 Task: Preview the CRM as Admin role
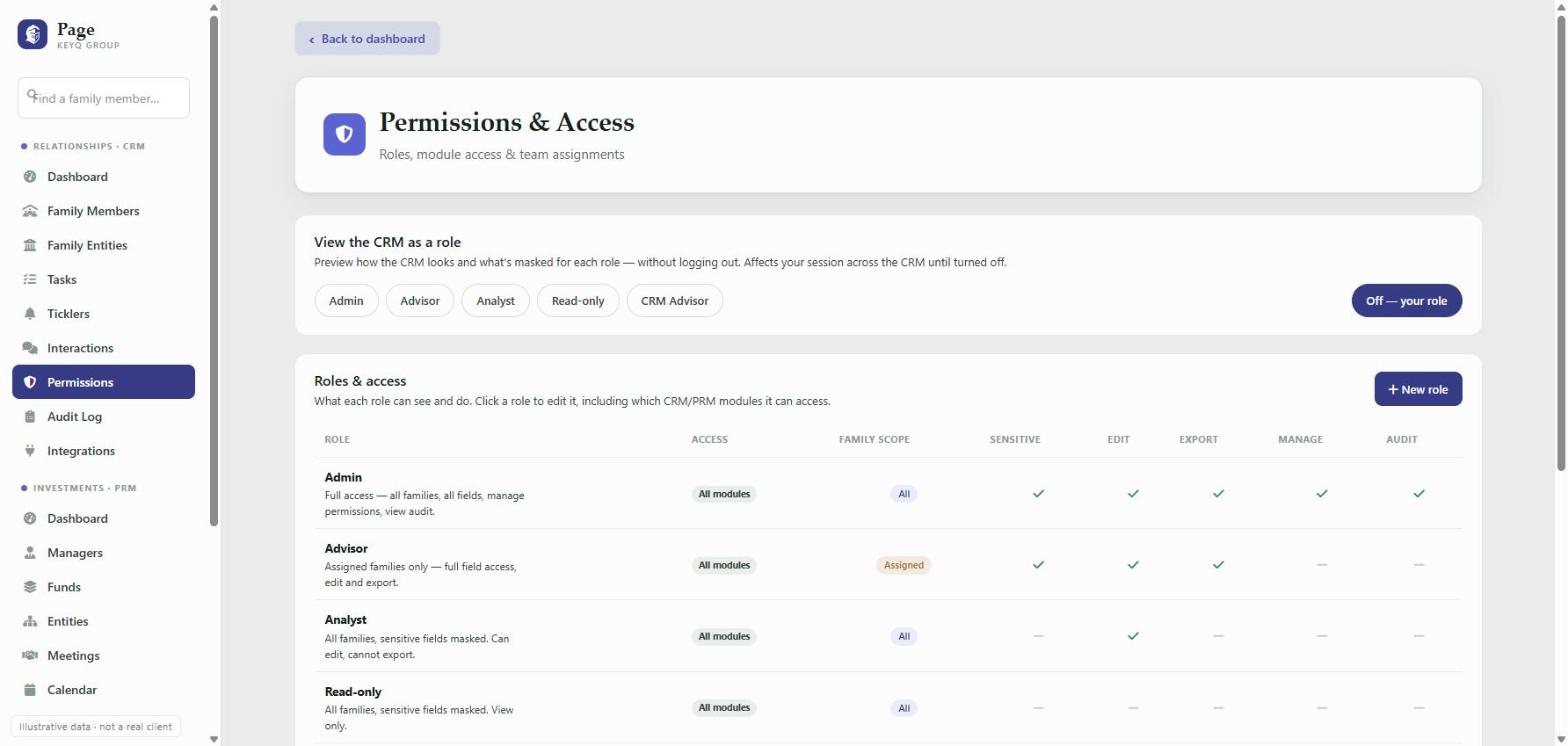point(346,301)
